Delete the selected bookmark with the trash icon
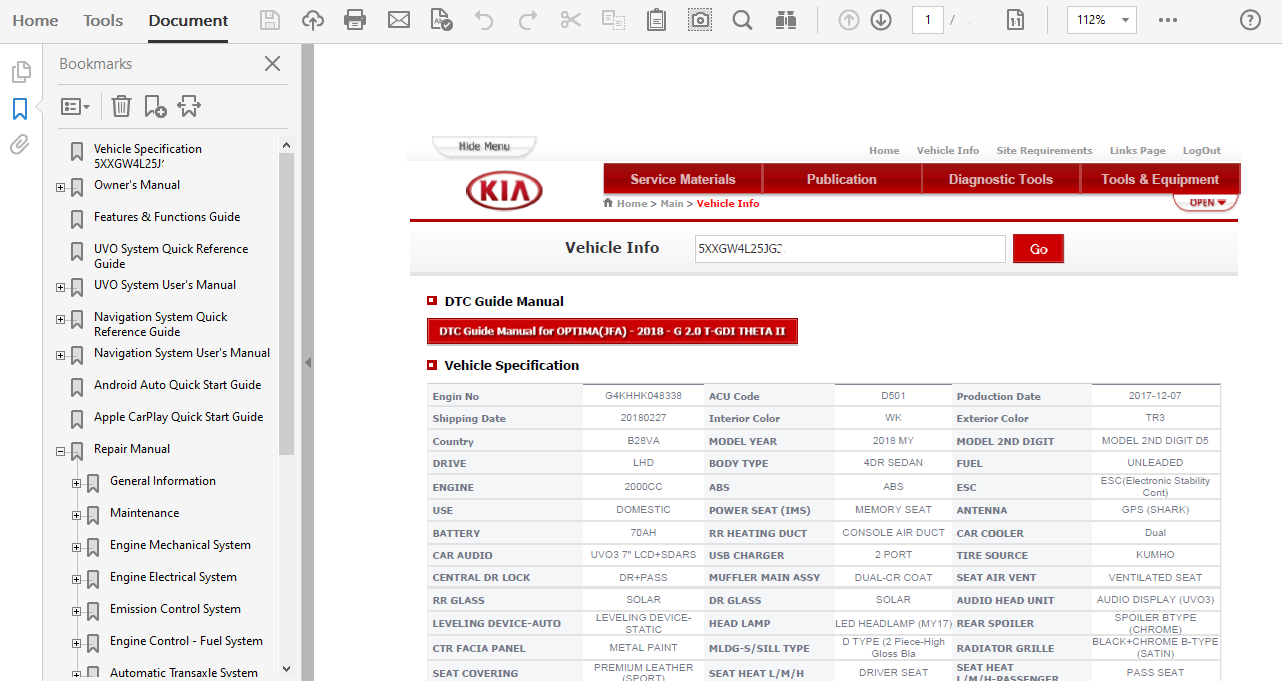This screenshot has height=681, width=1282. (x=121, y=106)
